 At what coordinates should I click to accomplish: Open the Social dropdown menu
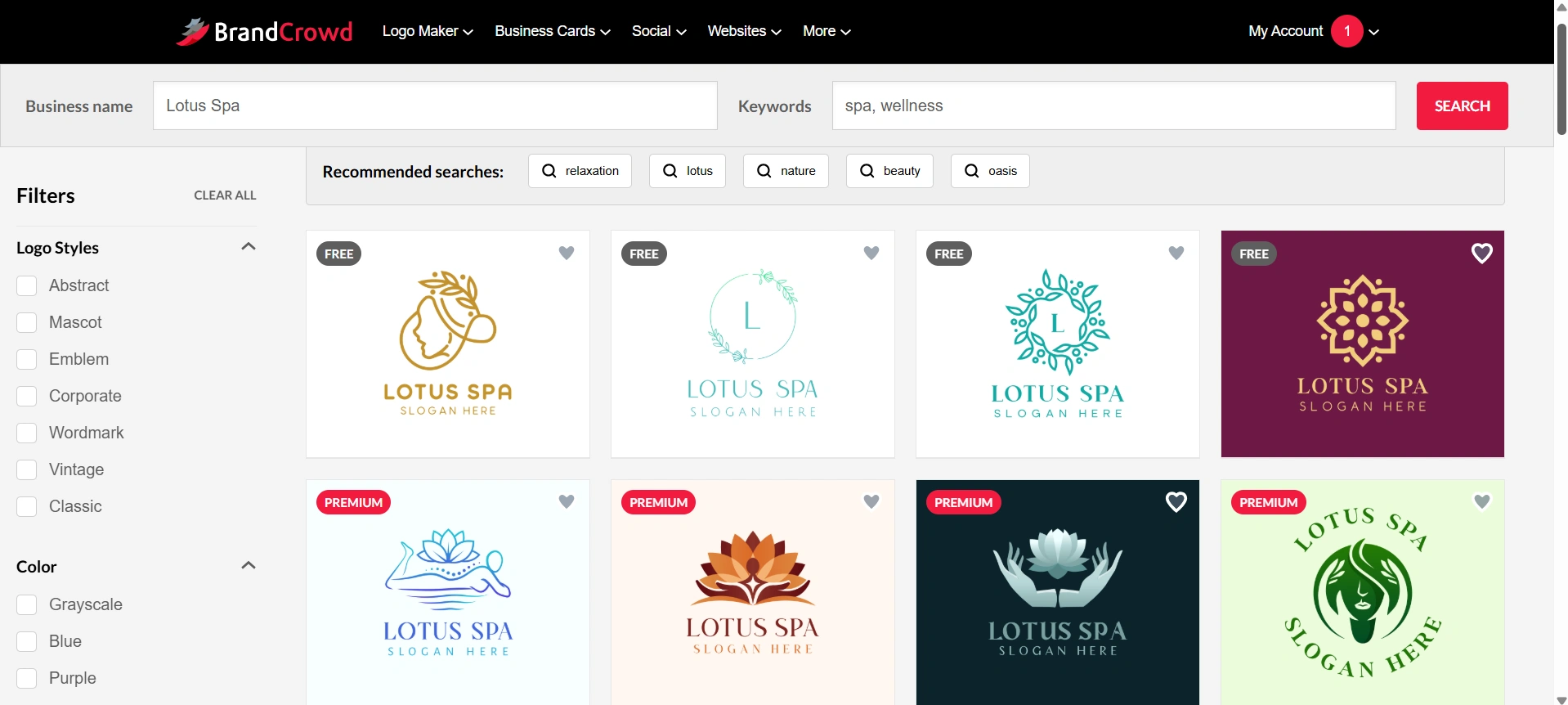coord(659,31)
